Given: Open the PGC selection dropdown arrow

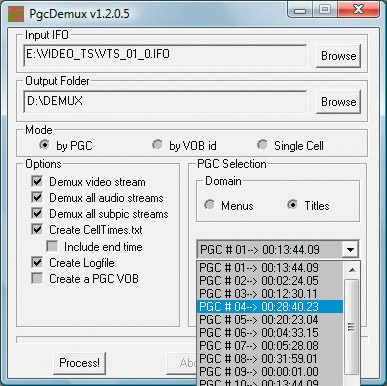Looking at the screenshot, I should [350, 249].
